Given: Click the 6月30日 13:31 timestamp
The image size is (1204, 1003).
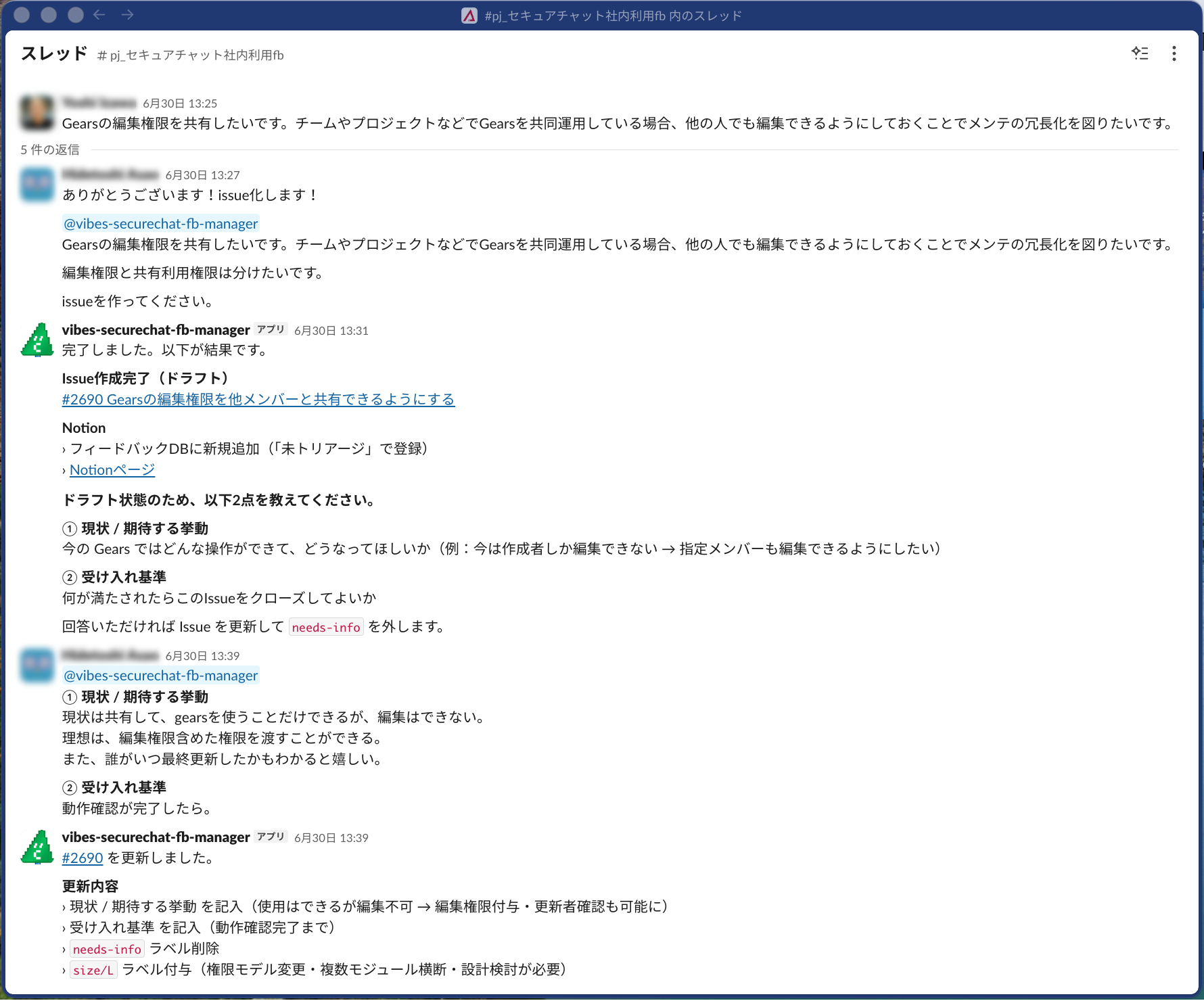Looking at the screenshot, I should coord(331,331).
